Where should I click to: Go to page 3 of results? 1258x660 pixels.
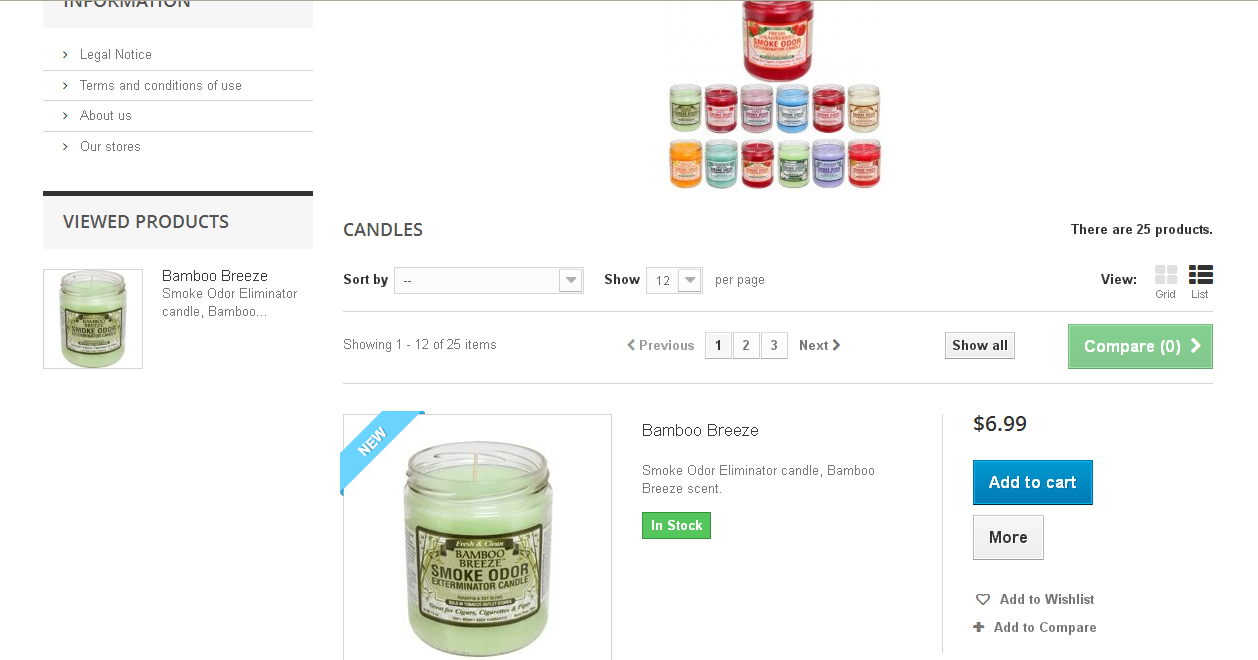tap(774, 345)
